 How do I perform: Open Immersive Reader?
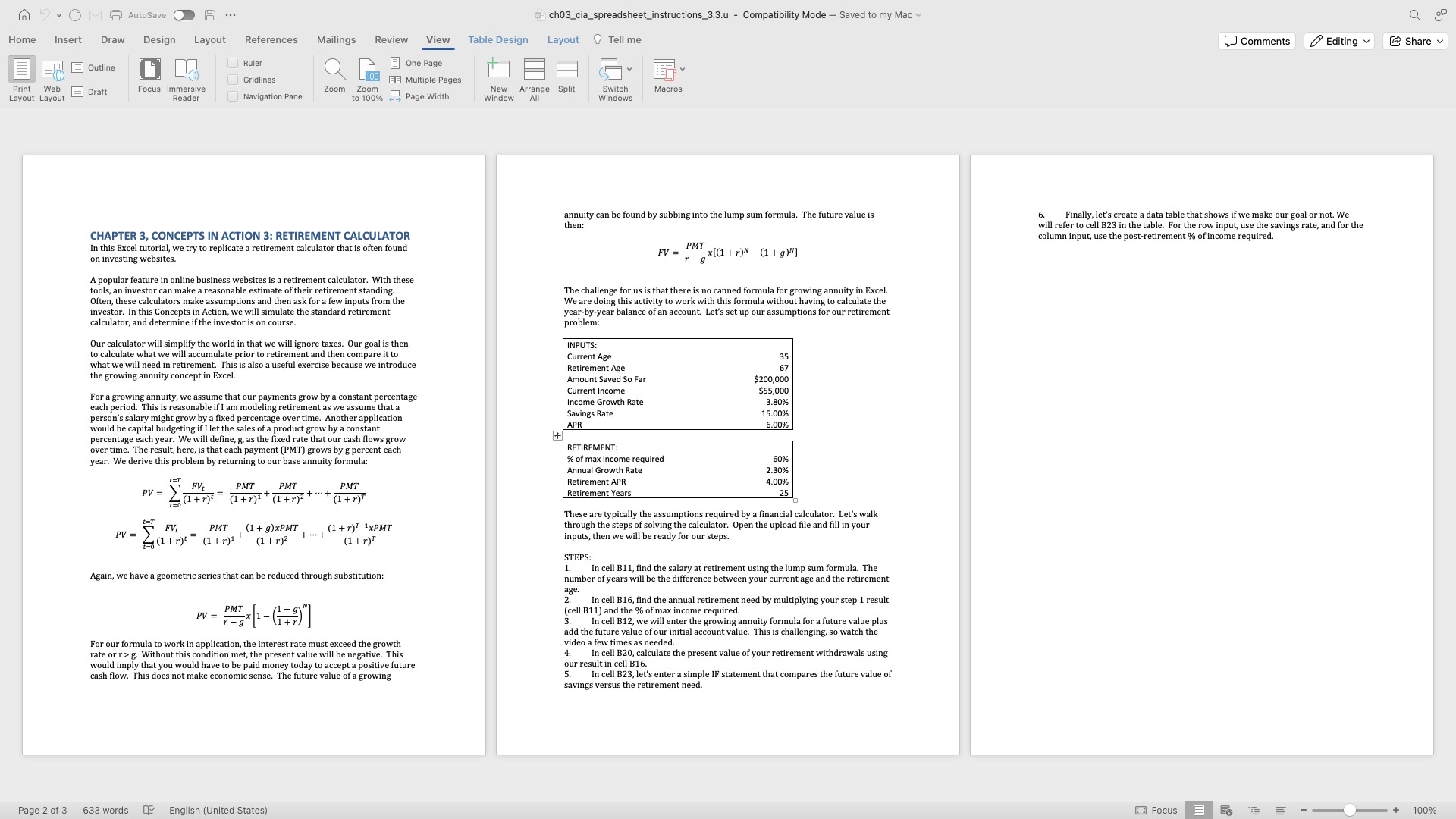(x=186, y=78)
